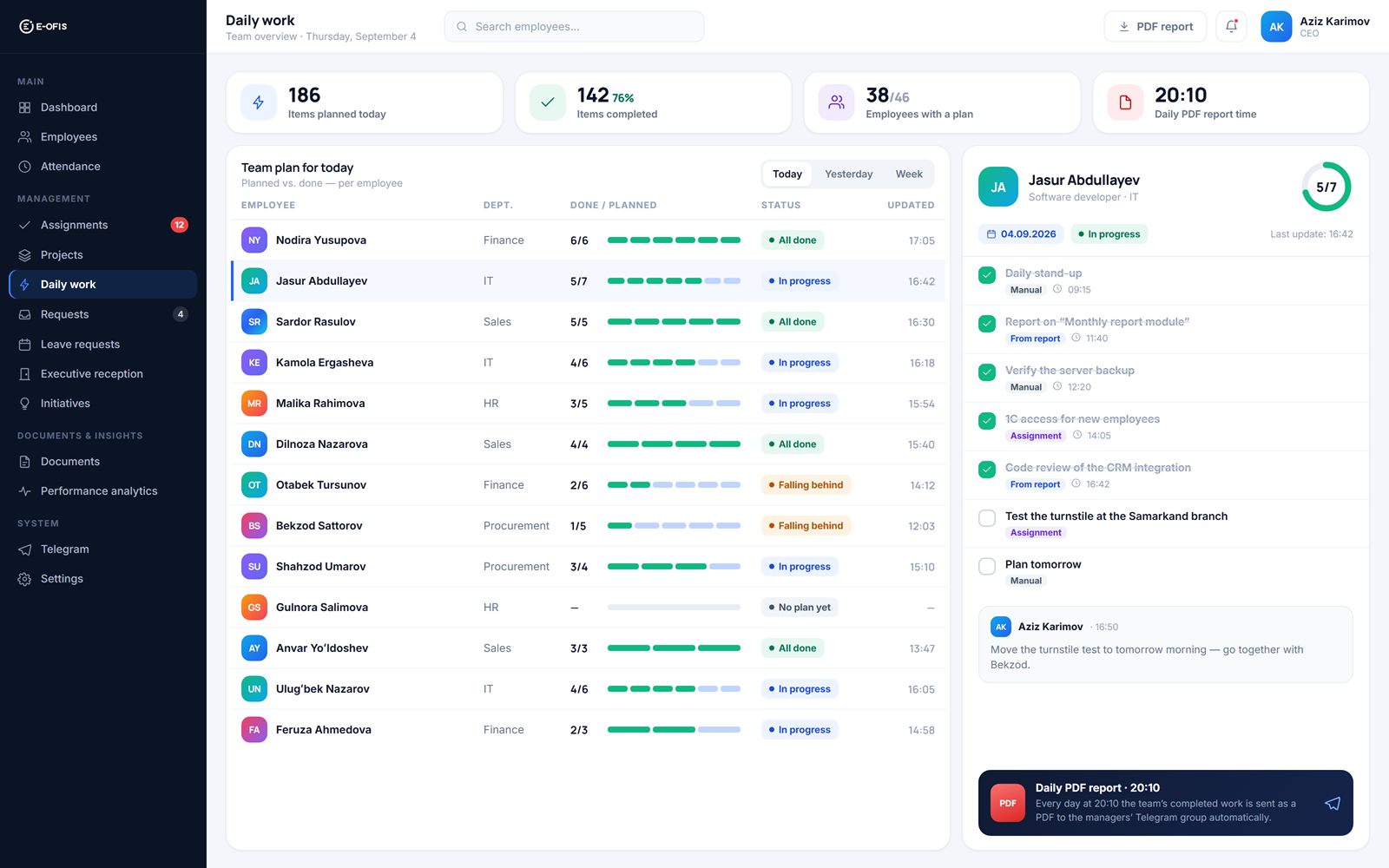Focus the Search employees field
The width and height of the screenshot is (1389, 868).
[x=574, y=27]
